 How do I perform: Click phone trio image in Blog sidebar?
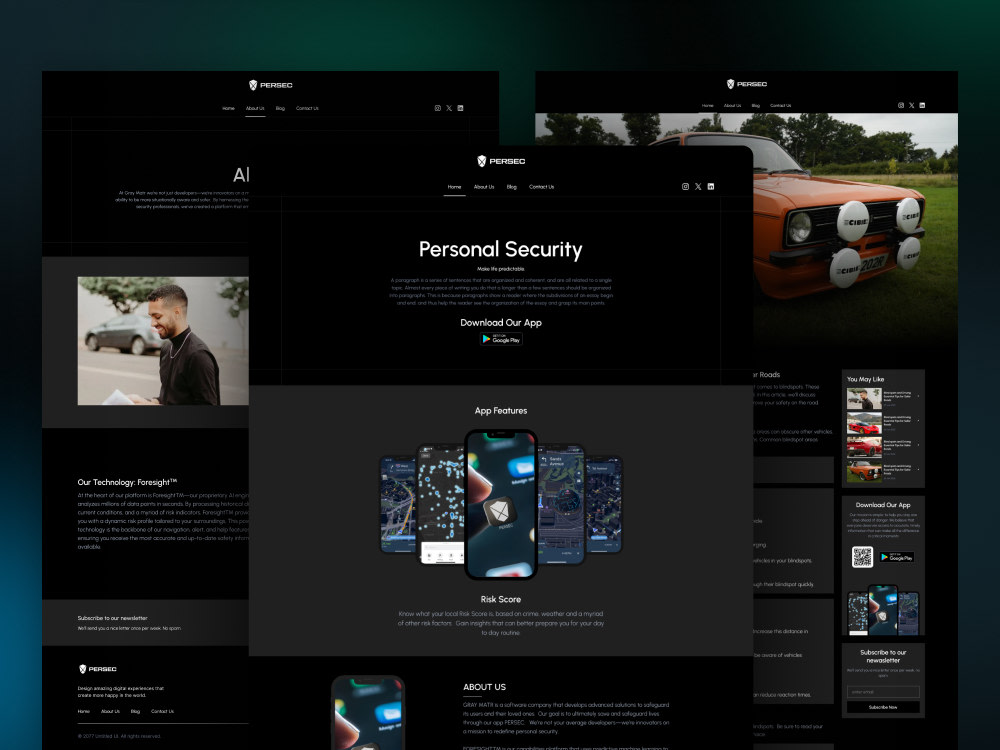pos(883,610)
